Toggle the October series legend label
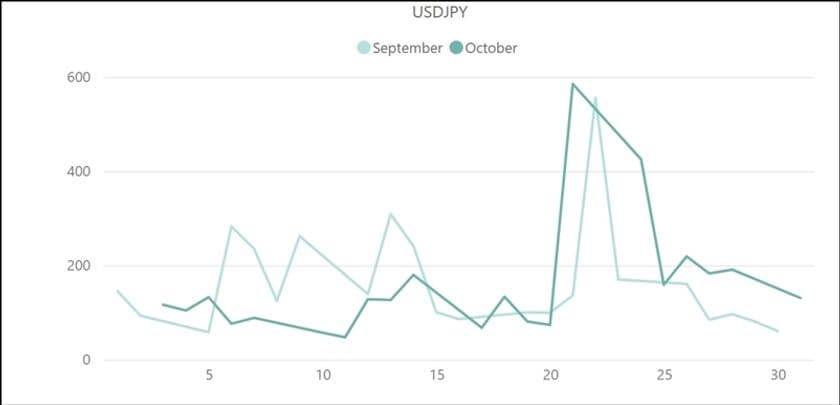The height and width of the screenshot is (405, 840). point(491,48)
